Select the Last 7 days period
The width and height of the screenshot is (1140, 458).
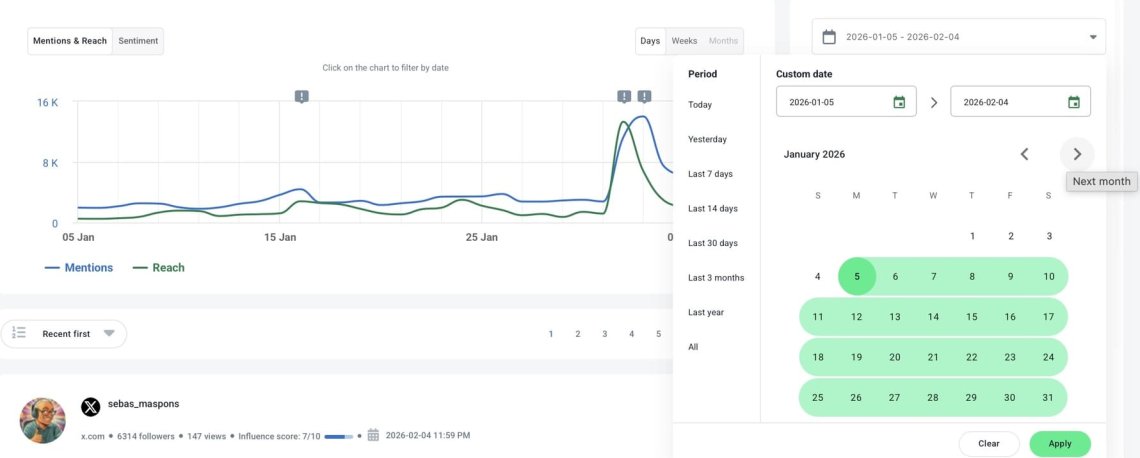710,174
